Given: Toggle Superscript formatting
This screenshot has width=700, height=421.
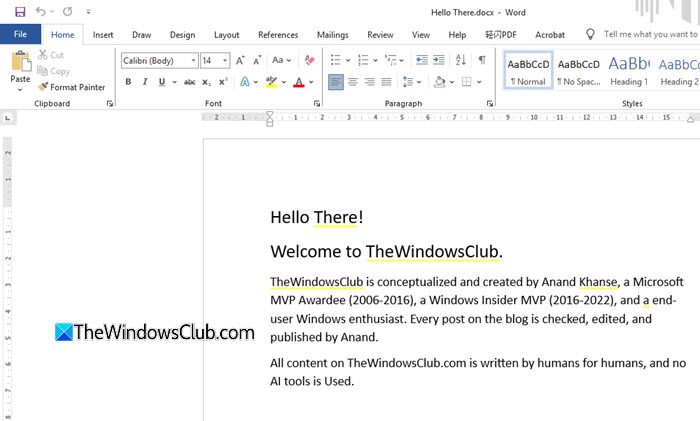Looking at the screenshot, I should 223,82.
